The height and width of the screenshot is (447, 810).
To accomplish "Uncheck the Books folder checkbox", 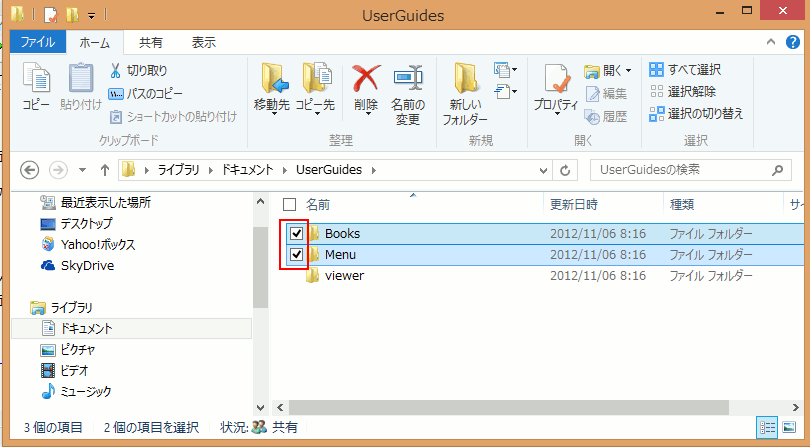I will coord(296,233).
